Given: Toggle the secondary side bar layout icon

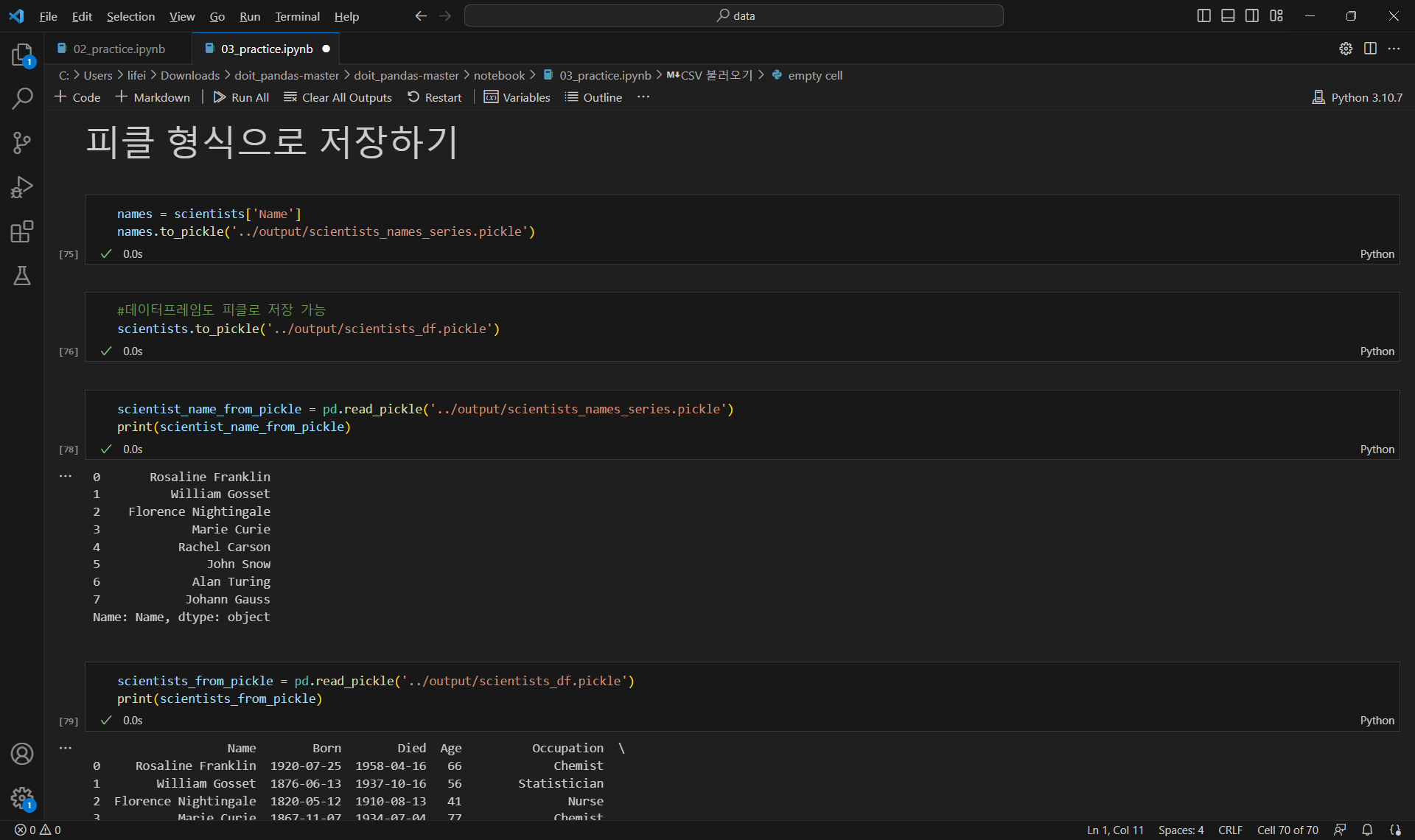Looking at the screenshot, I should point(1252,15).
